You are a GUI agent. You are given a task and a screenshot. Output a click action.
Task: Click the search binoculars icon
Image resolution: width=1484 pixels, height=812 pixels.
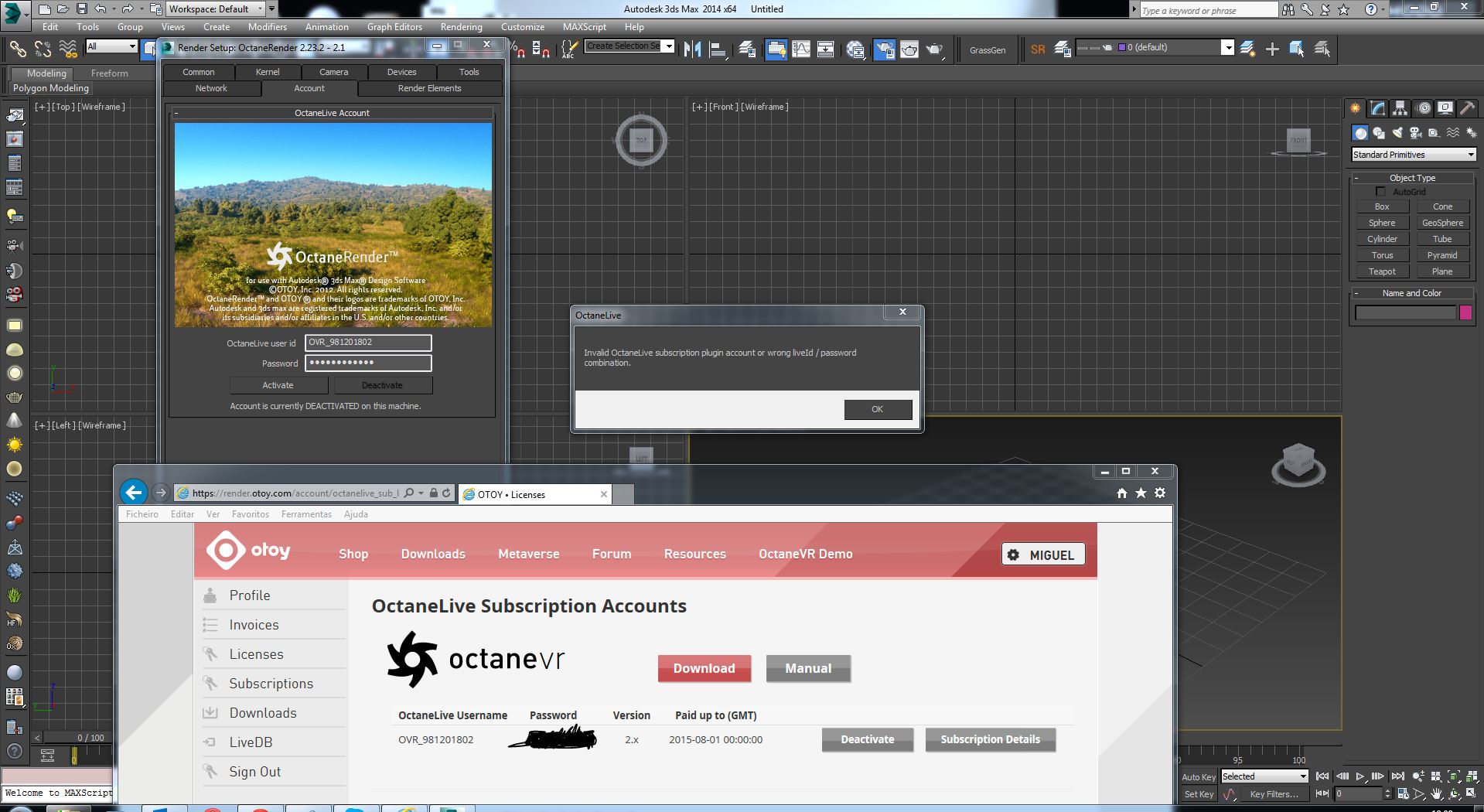[x=1288, y=9]
